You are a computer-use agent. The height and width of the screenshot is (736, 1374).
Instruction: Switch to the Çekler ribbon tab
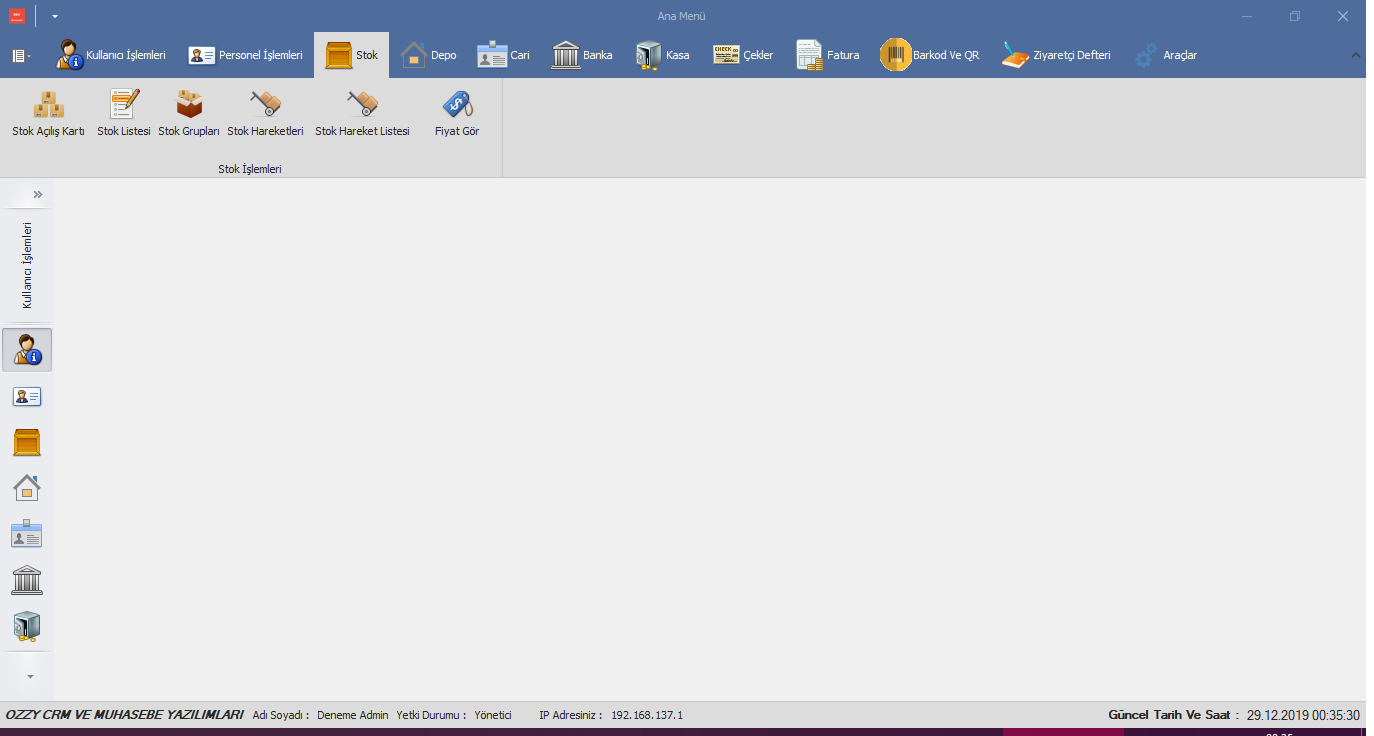pos(743,55)
